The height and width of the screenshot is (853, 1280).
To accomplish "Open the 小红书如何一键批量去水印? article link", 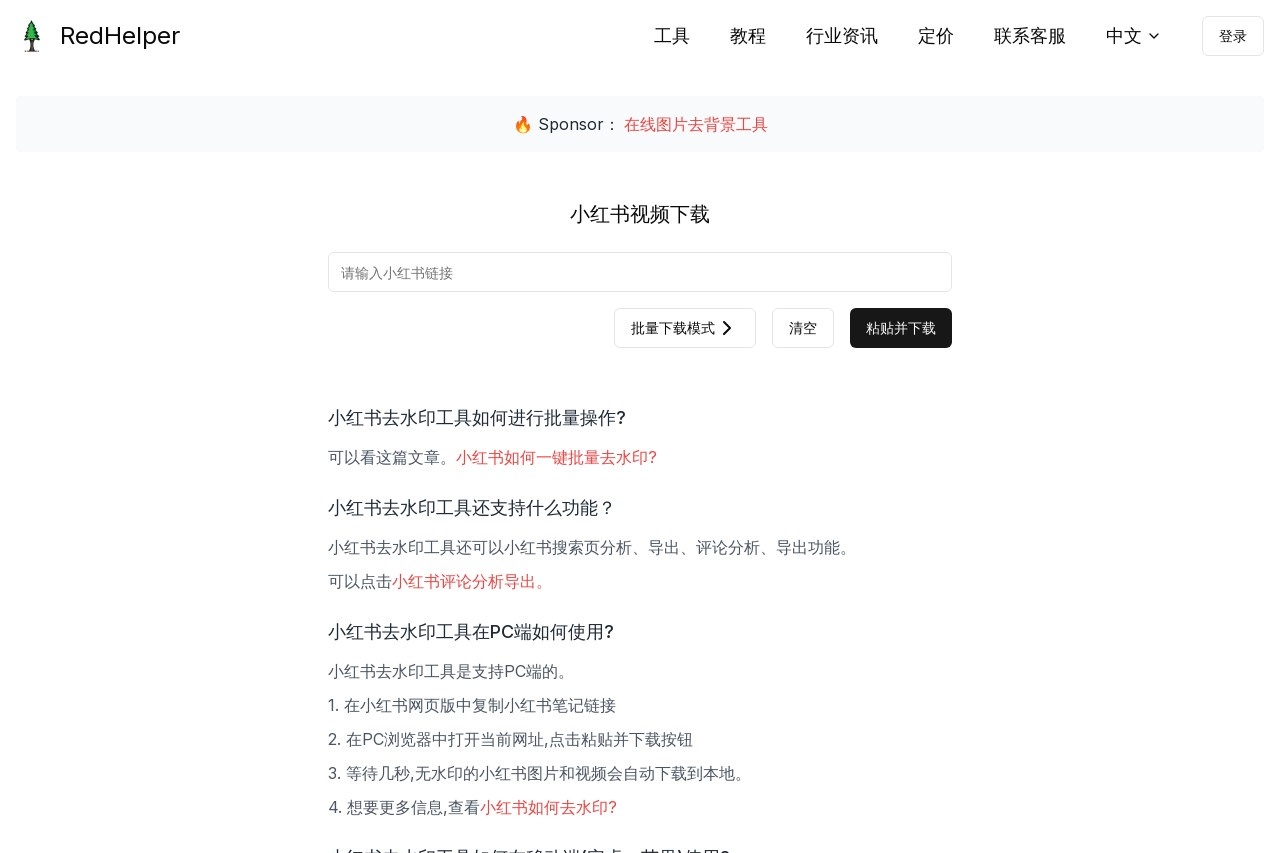I will tap(556, 457).
